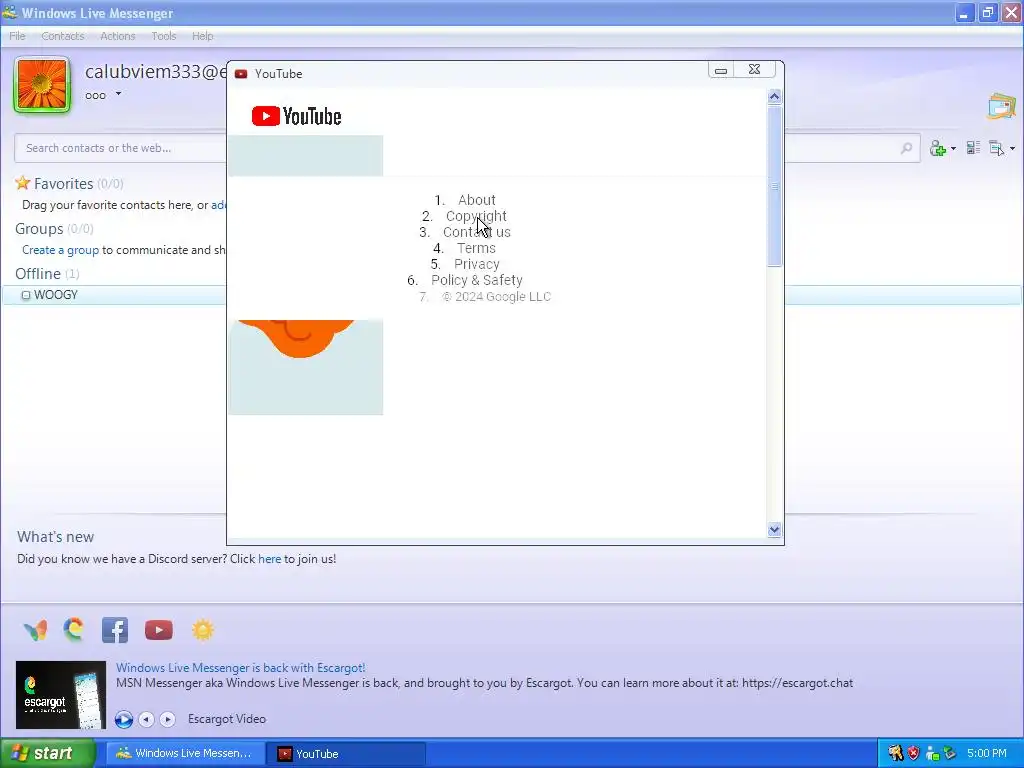The height and width of the screenshot is (768, 1024).
Task: Click the YouTube window scrollbar thumb
Action: [x=775, y=186]
